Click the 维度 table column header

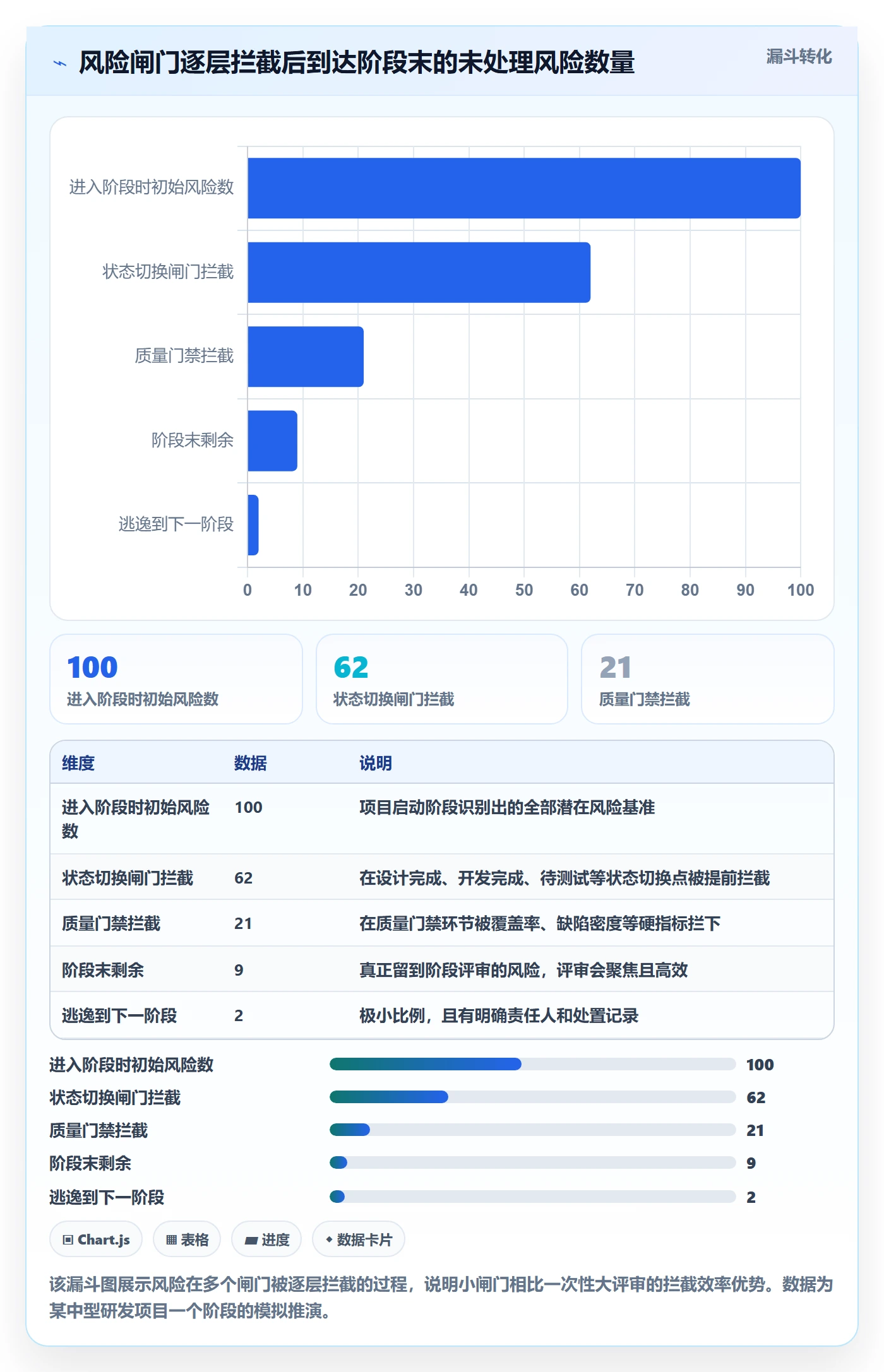click(78, 763)
